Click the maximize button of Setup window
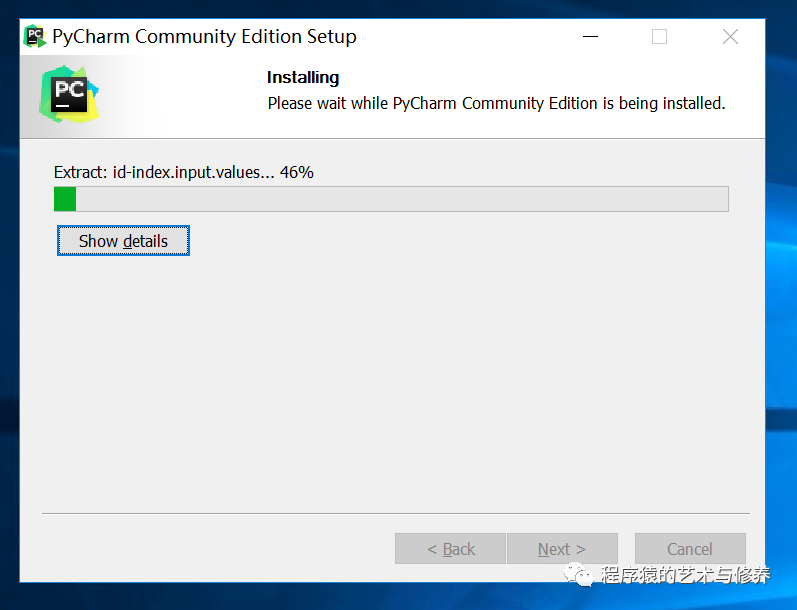The image size is (797, 610). click(x=659, y=37)
